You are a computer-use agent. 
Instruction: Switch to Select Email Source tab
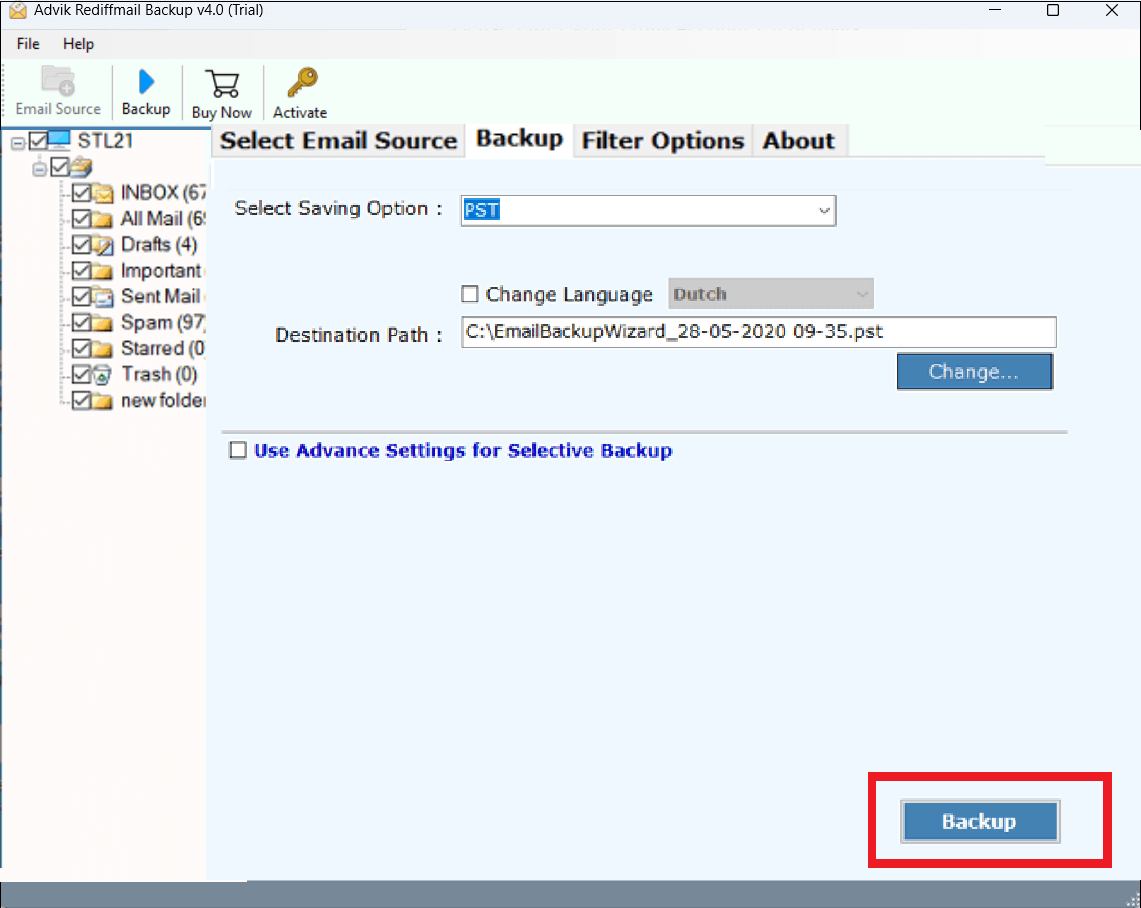(x=338, y=140)
